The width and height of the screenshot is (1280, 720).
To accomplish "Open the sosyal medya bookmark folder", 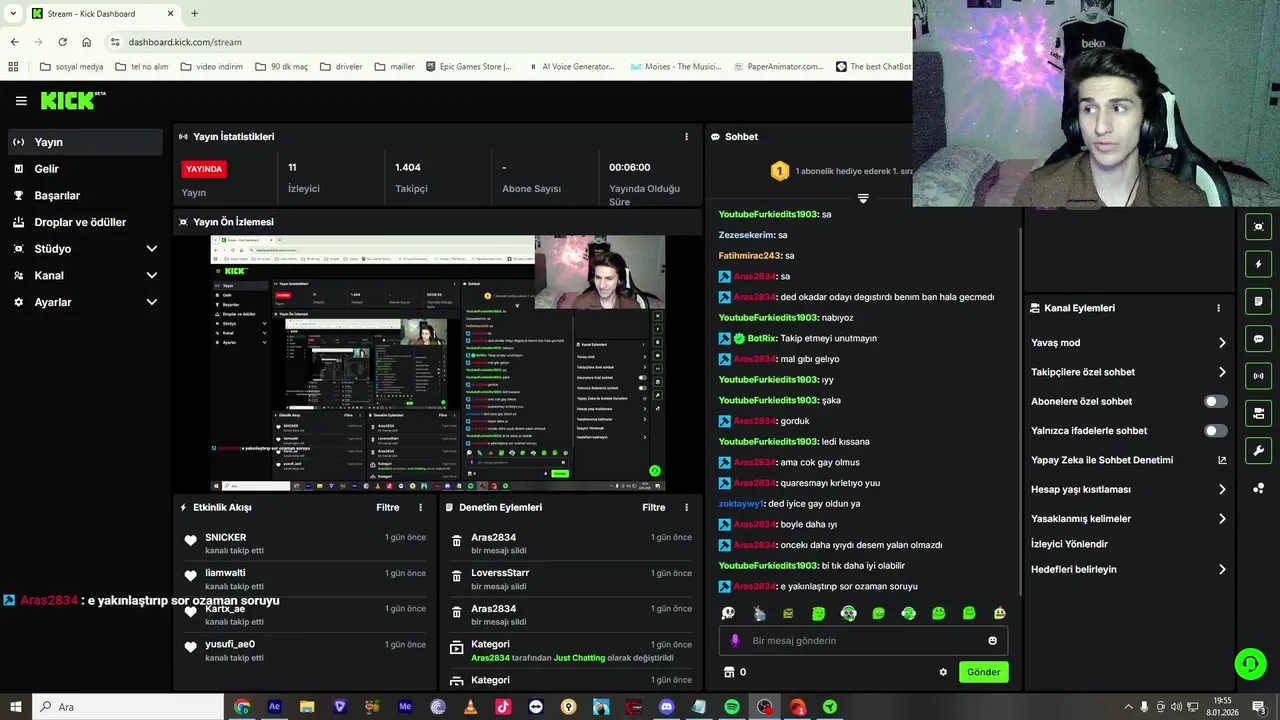I will click(x=71, y=67).
